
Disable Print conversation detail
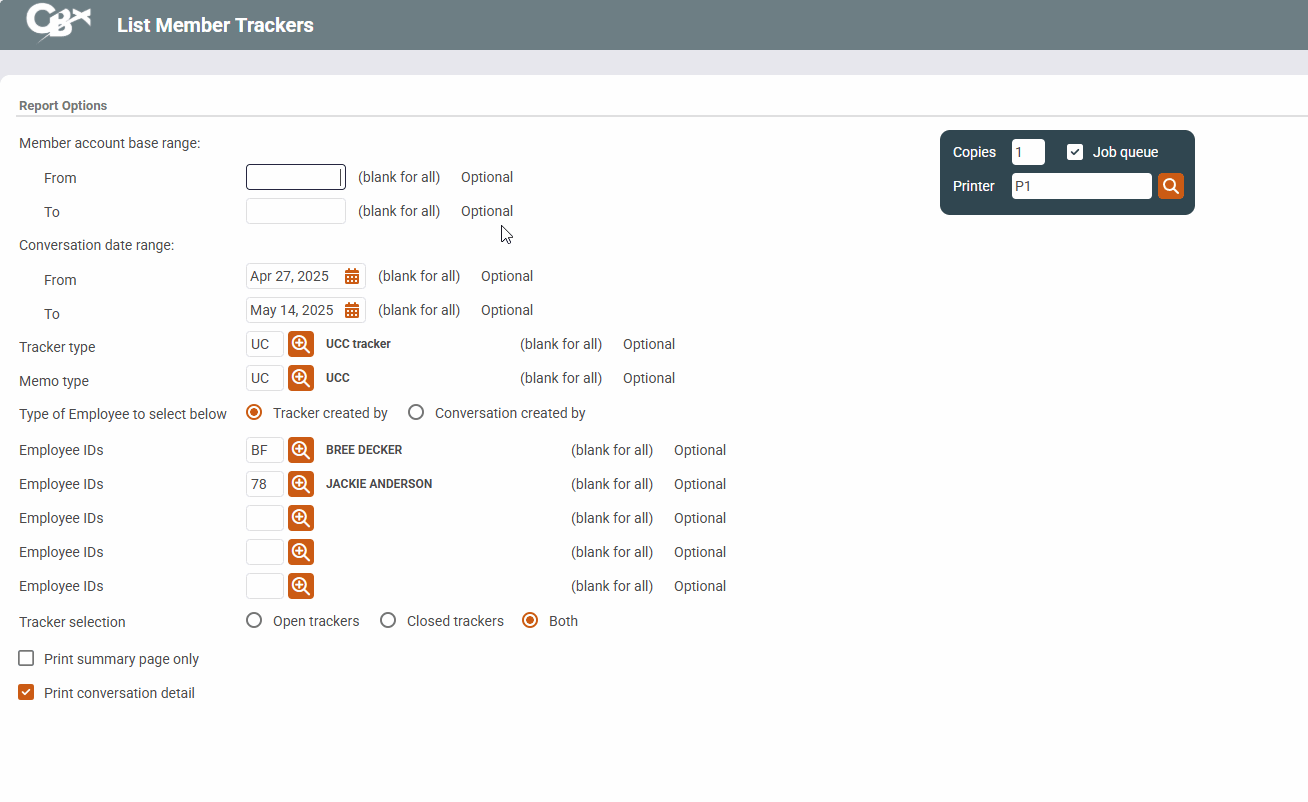26,693
